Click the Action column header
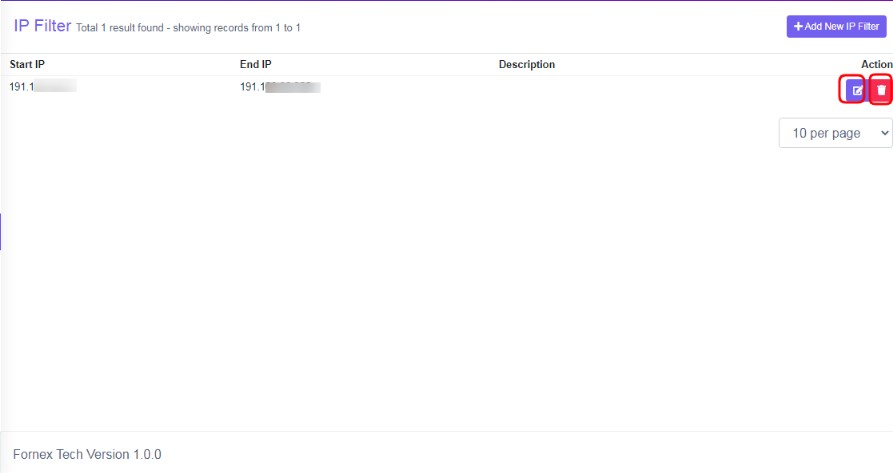 click(876, 64)
